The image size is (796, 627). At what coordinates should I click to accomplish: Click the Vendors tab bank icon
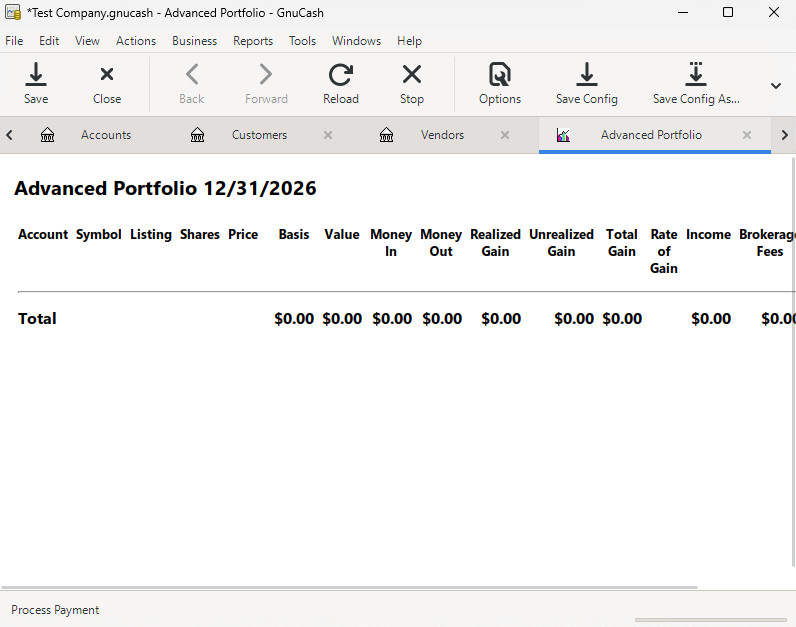pos(386,135)
